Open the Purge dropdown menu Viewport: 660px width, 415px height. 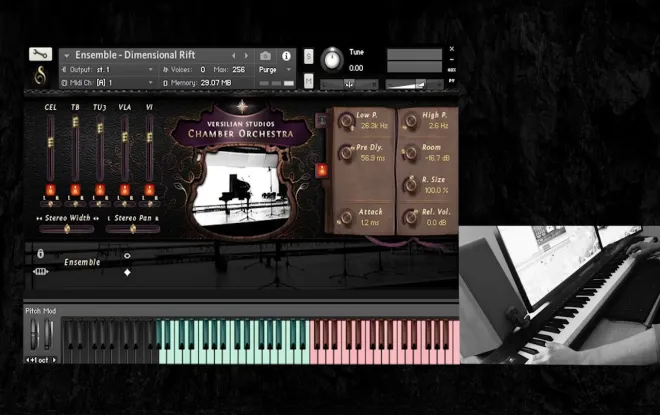pyautogui.click(x=275, y=69)
